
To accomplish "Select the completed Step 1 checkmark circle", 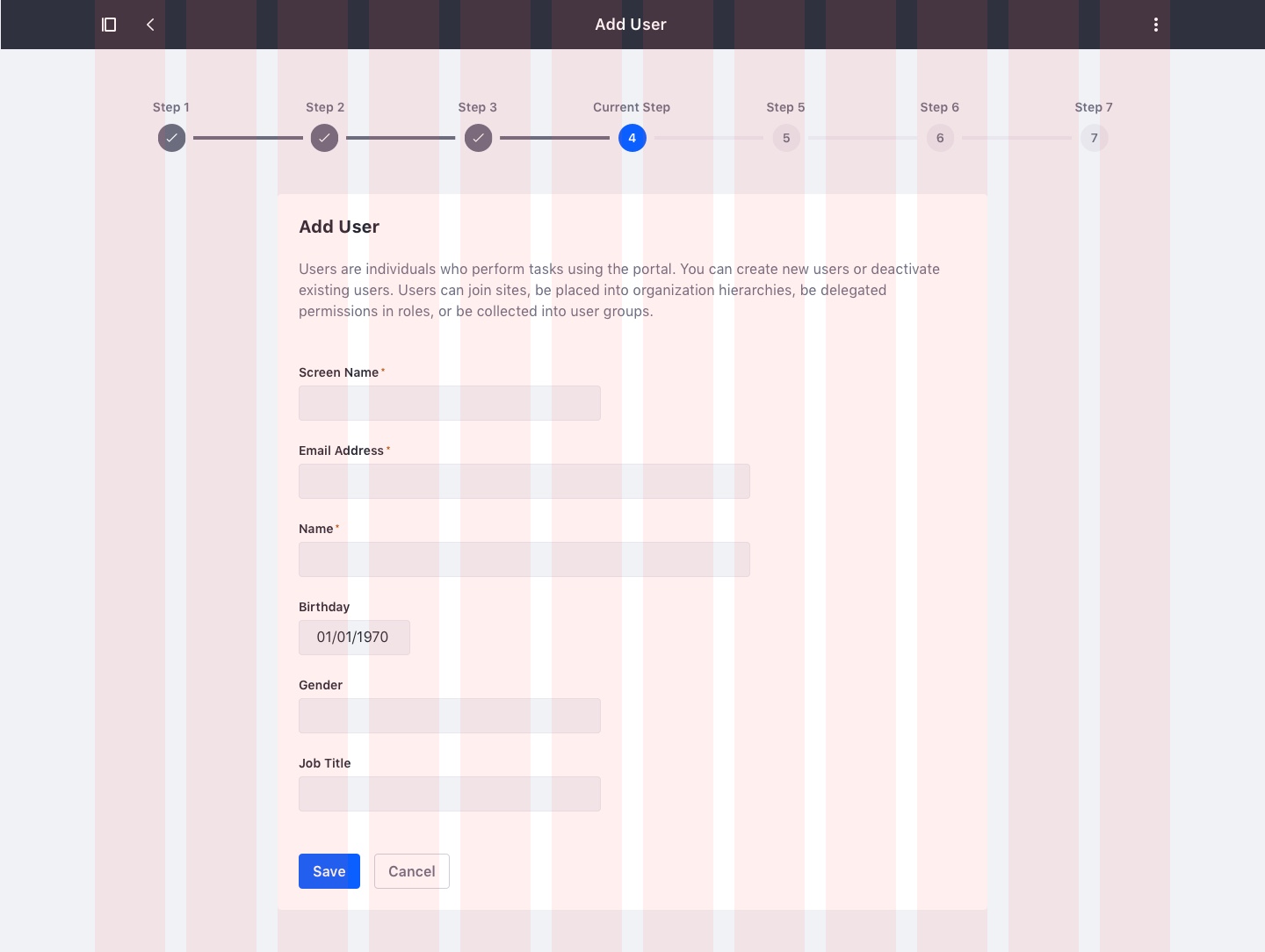I will coord(171,138).
